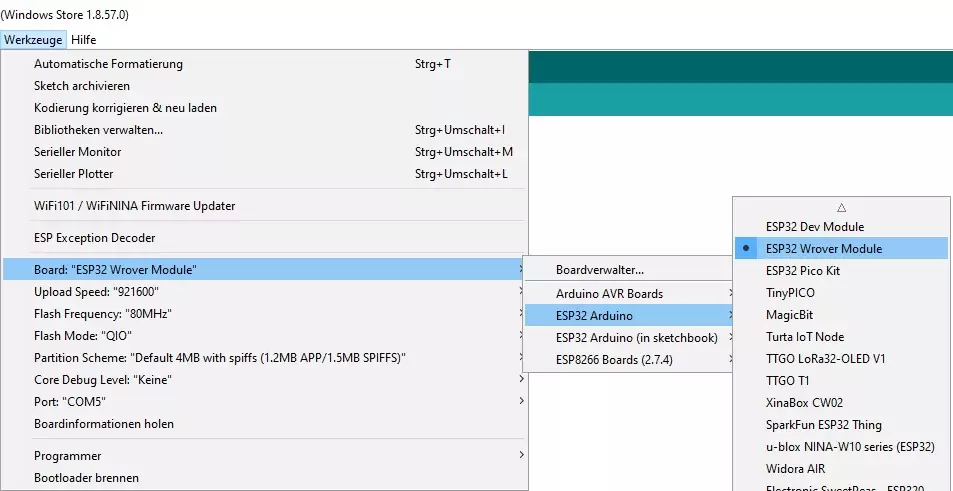Select TTGO LoRa32-OLED V1 board
953x491 pixels.
[x=841, y=359]
